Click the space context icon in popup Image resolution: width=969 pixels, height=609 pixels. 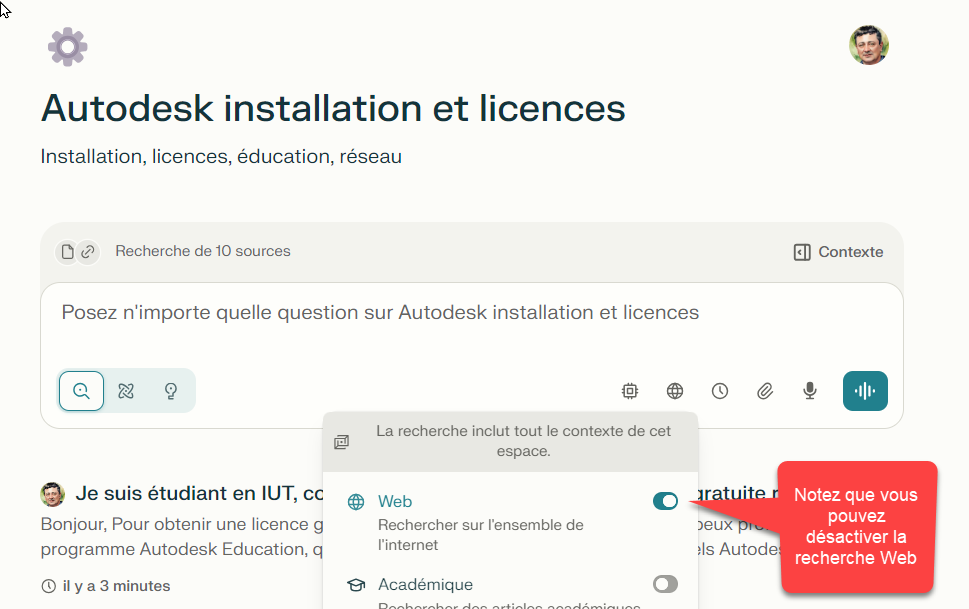click(x=342, y=441)
